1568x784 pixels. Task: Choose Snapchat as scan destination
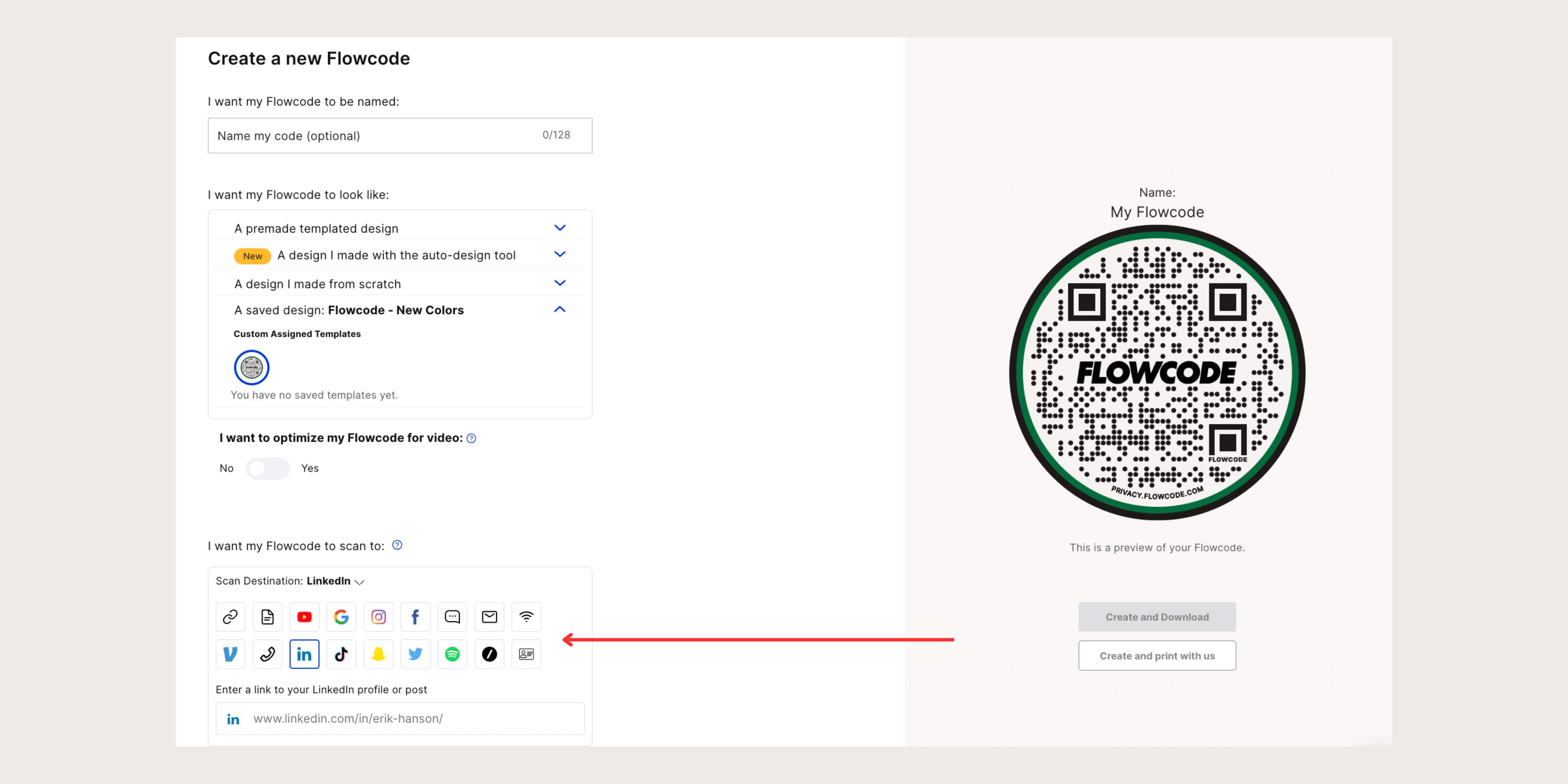coord(379,654)
